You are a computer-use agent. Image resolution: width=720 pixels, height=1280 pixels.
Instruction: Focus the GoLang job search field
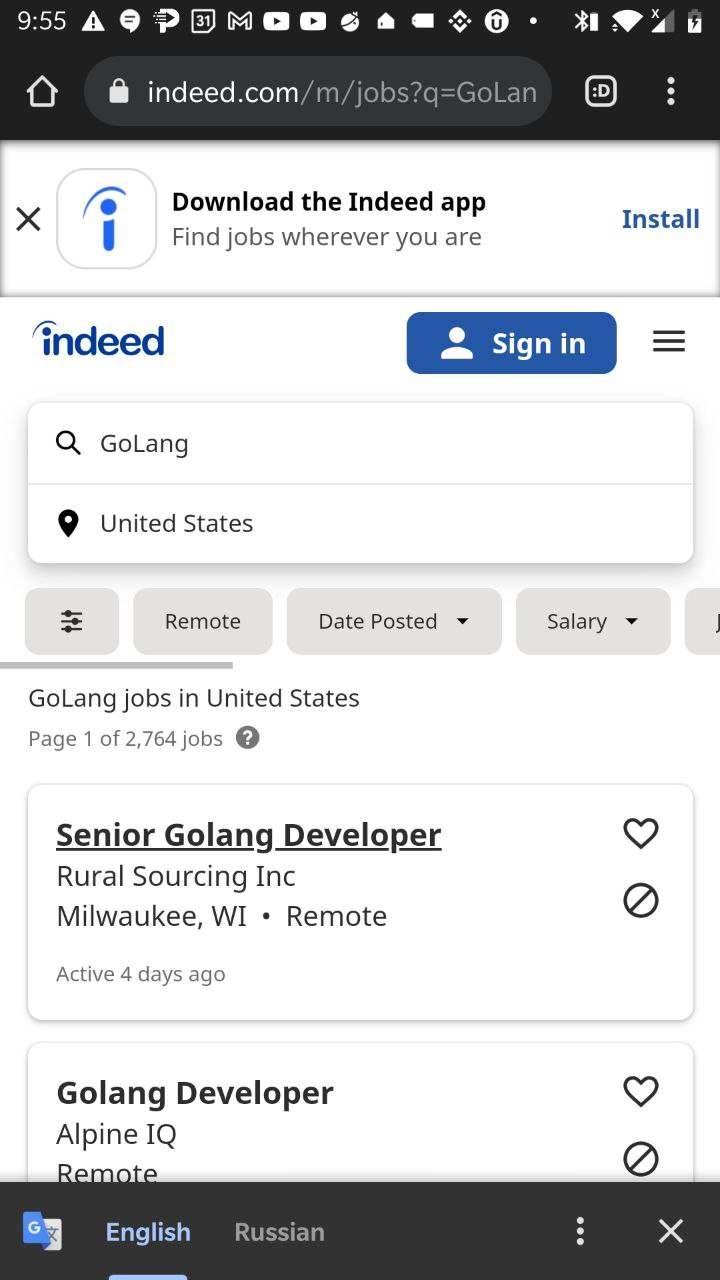(x=361, y=443)
